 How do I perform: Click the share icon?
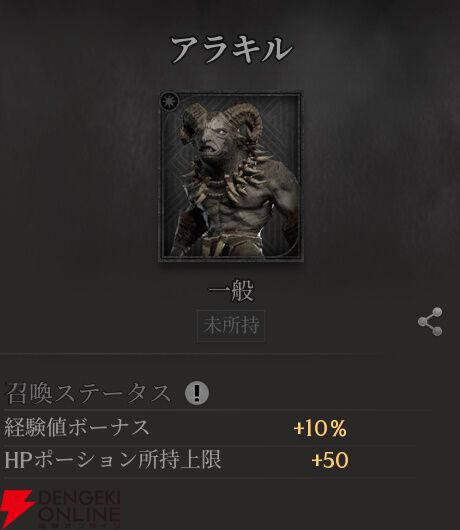click(x=430, y=321)
